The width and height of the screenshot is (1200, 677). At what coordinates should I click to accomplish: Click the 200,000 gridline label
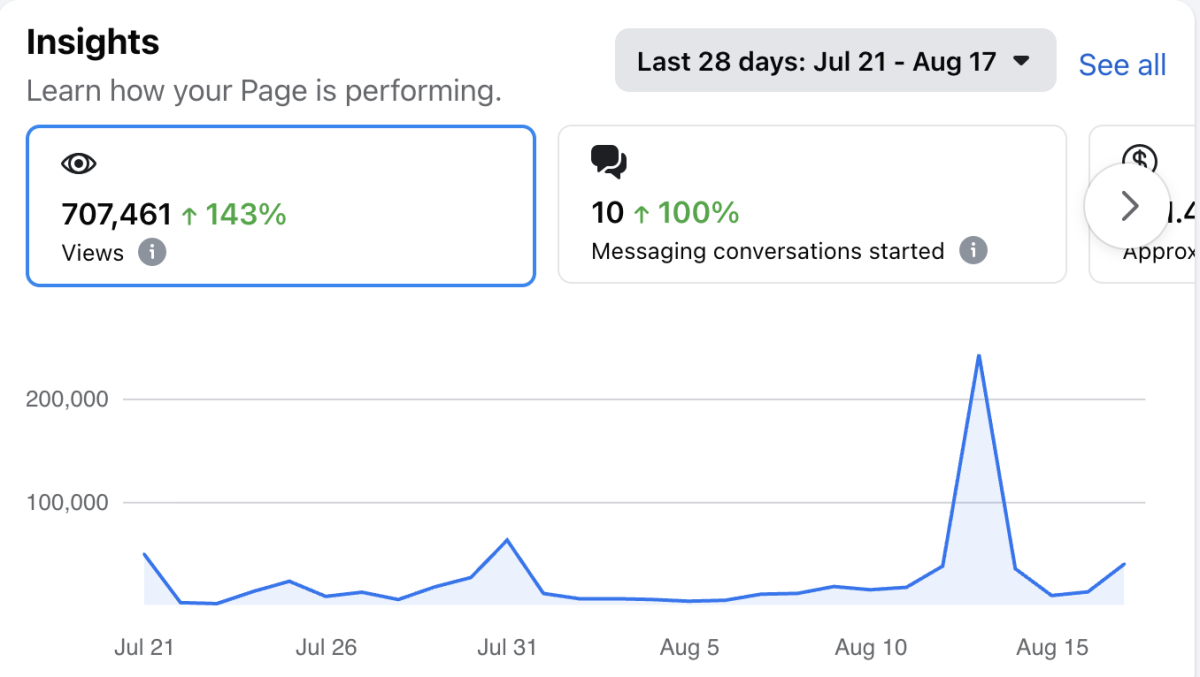[x=64, y=399]
